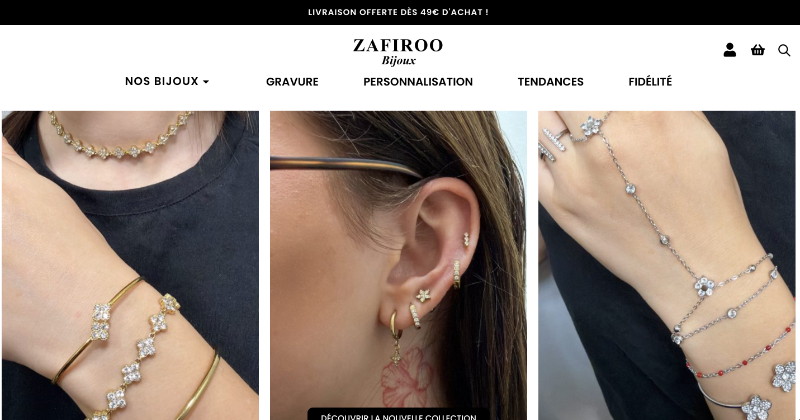Open the FIDÉLITÉ page
Image resolution: width=800 pixels, height=420 pixels.
[x=650, y=82]
